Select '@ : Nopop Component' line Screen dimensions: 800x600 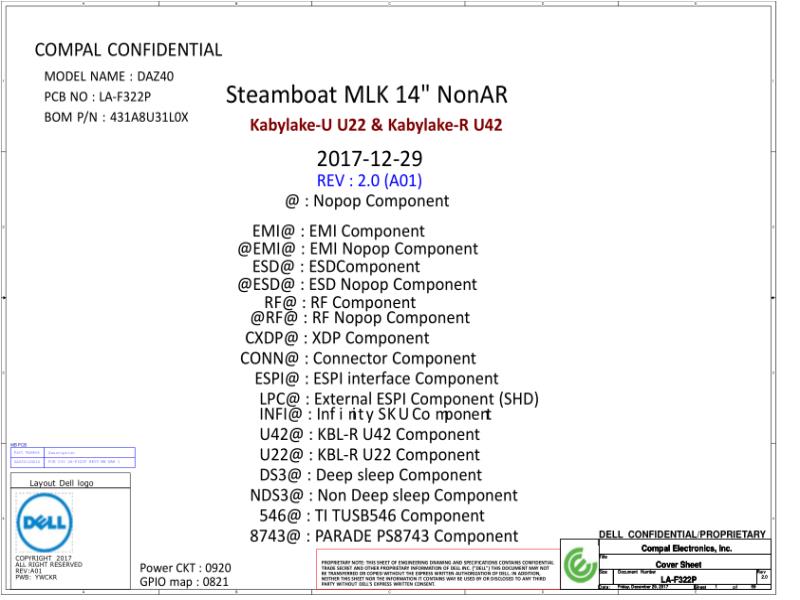(367, 201)
